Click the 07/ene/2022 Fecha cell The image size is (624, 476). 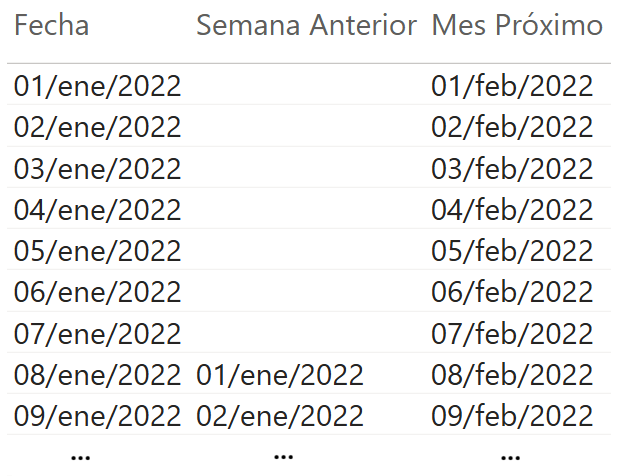(97, 333)
